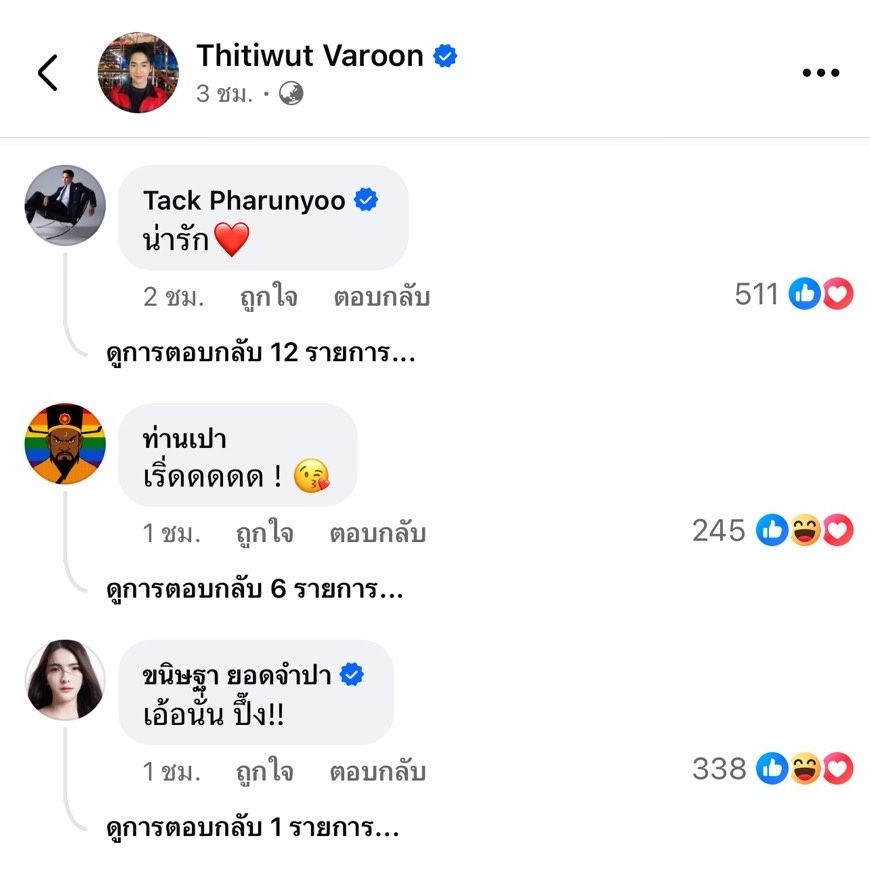Like ขนิษฐา ยอดจำปา's comment with ถูกใจ
This screenshot has width=870, height=872.
[265, 771]
